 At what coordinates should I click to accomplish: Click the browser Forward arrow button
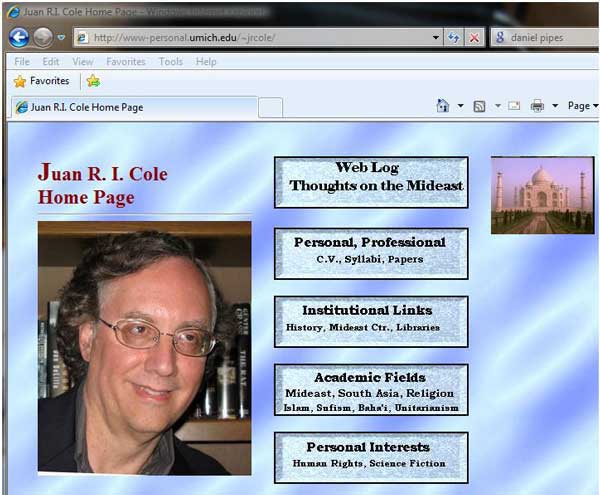point(42,38)
